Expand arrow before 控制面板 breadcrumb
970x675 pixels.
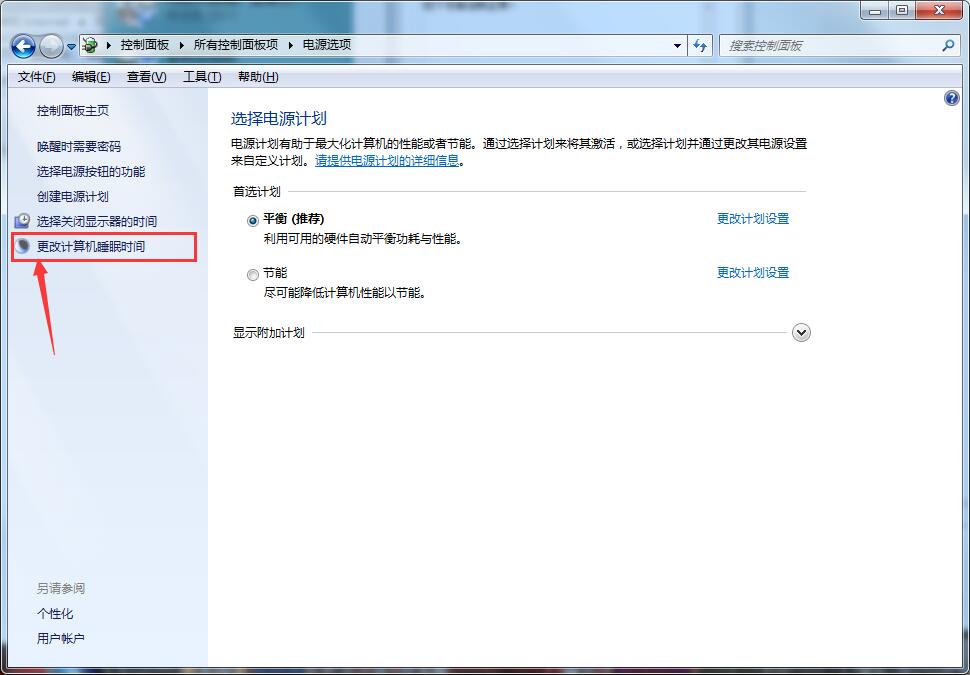click(109, 45)
